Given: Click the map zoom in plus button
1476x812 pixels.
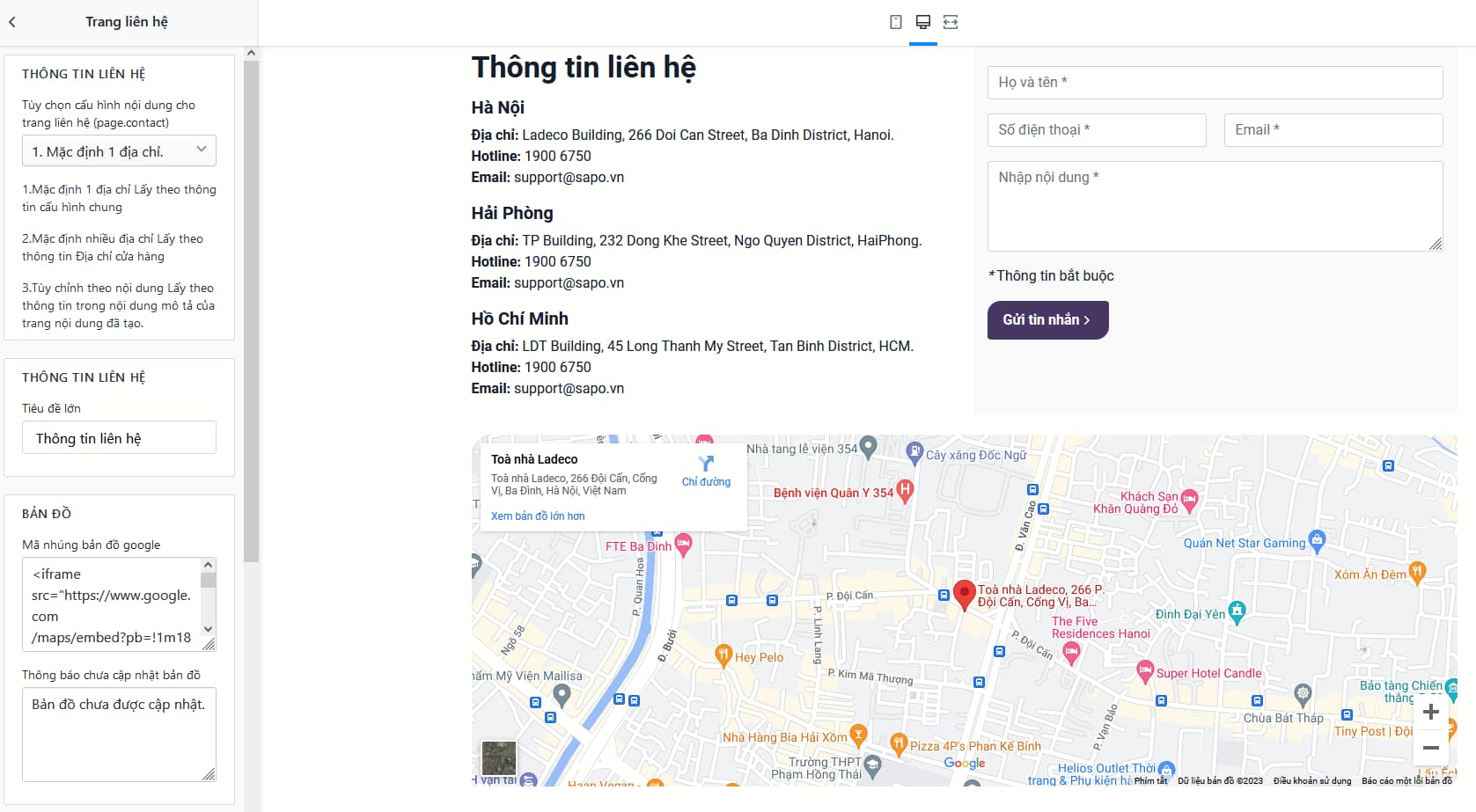Looking at the screenshot, I should point(1431,712).
